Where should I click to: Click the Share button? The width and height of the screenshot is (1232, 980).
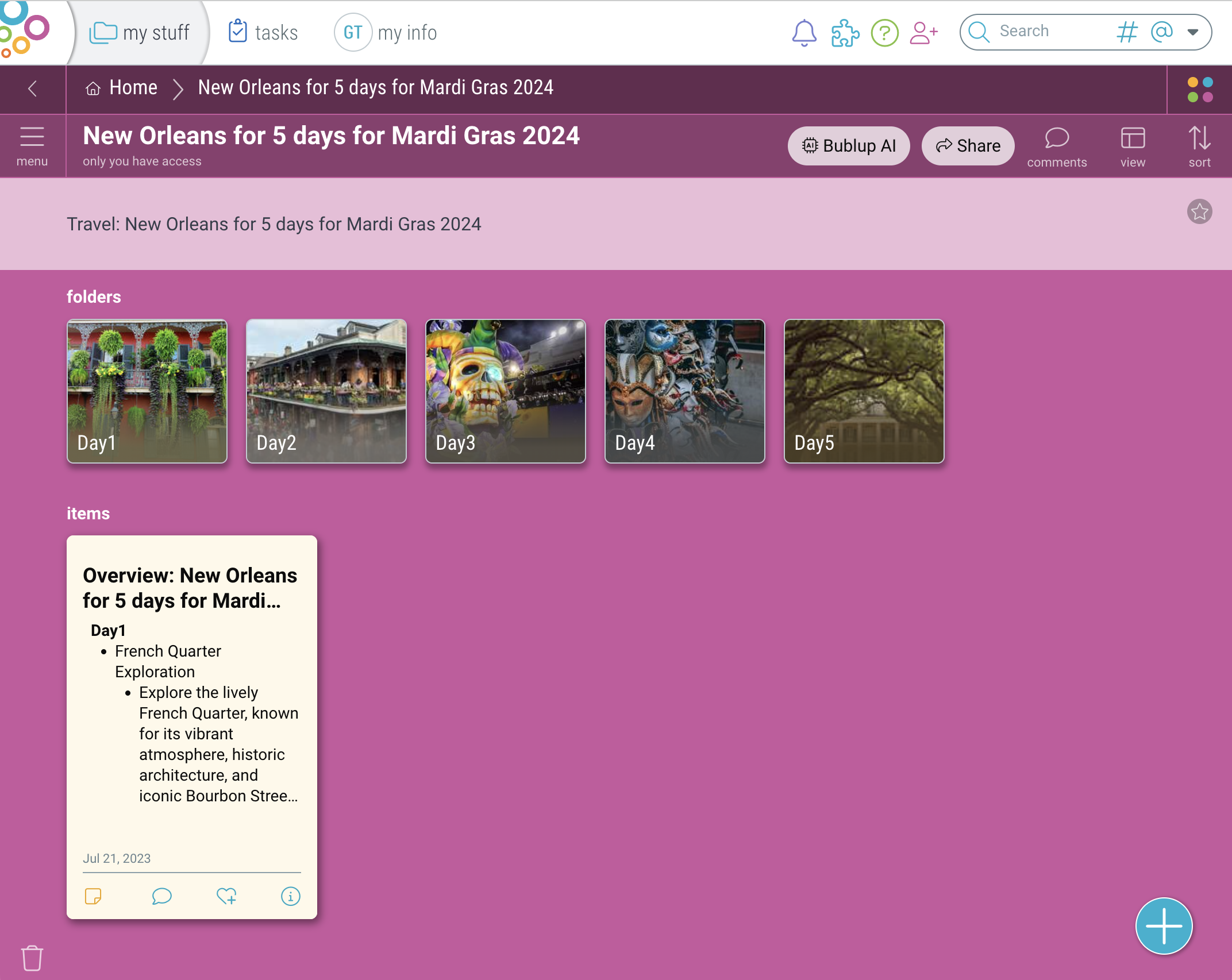[968, 146]
